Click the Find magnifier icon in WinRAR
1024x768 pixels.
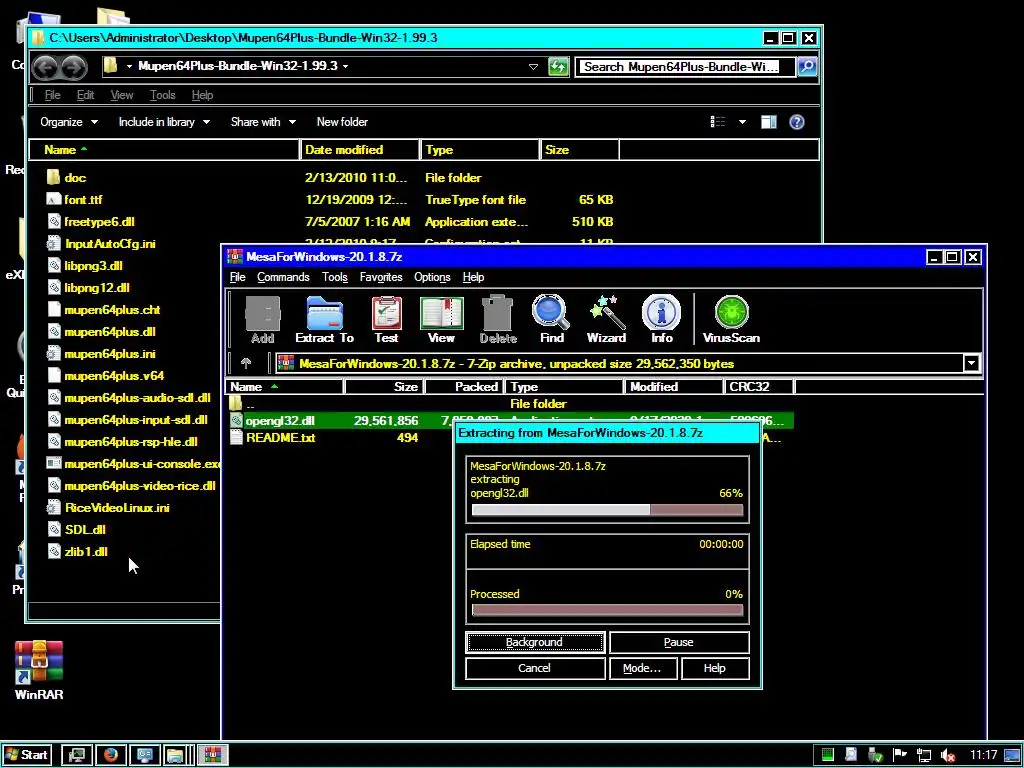coord(551,319)
